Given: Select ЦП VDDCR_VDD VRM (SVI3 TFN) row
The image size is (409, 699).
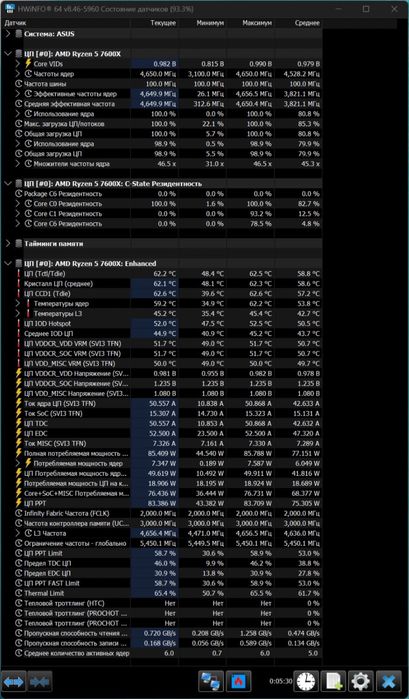Looking at the screenshot, I should (x=161, y=344).
